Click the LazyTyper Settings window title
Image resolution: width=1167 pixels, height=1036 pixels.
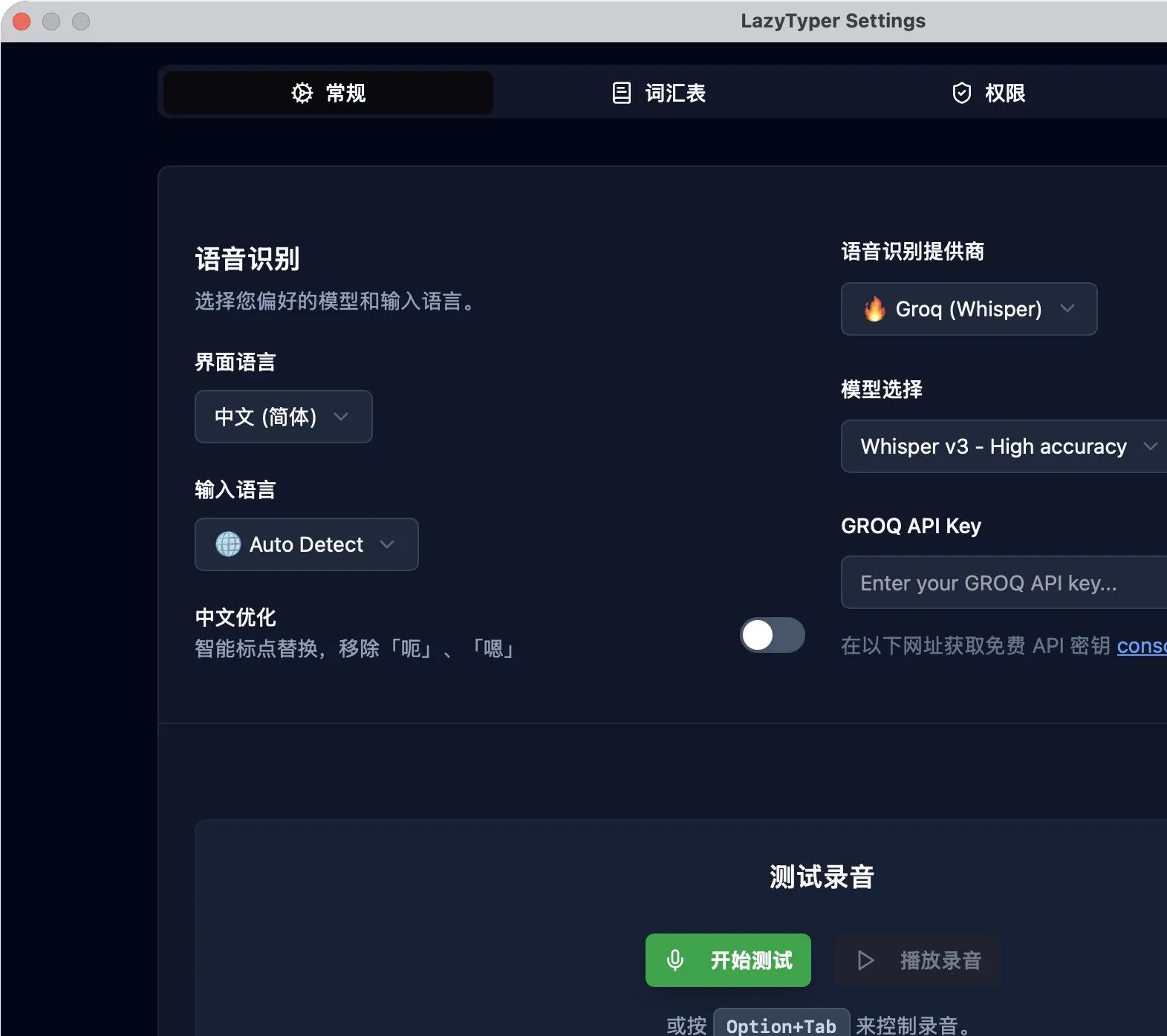[x=833, y=21]
